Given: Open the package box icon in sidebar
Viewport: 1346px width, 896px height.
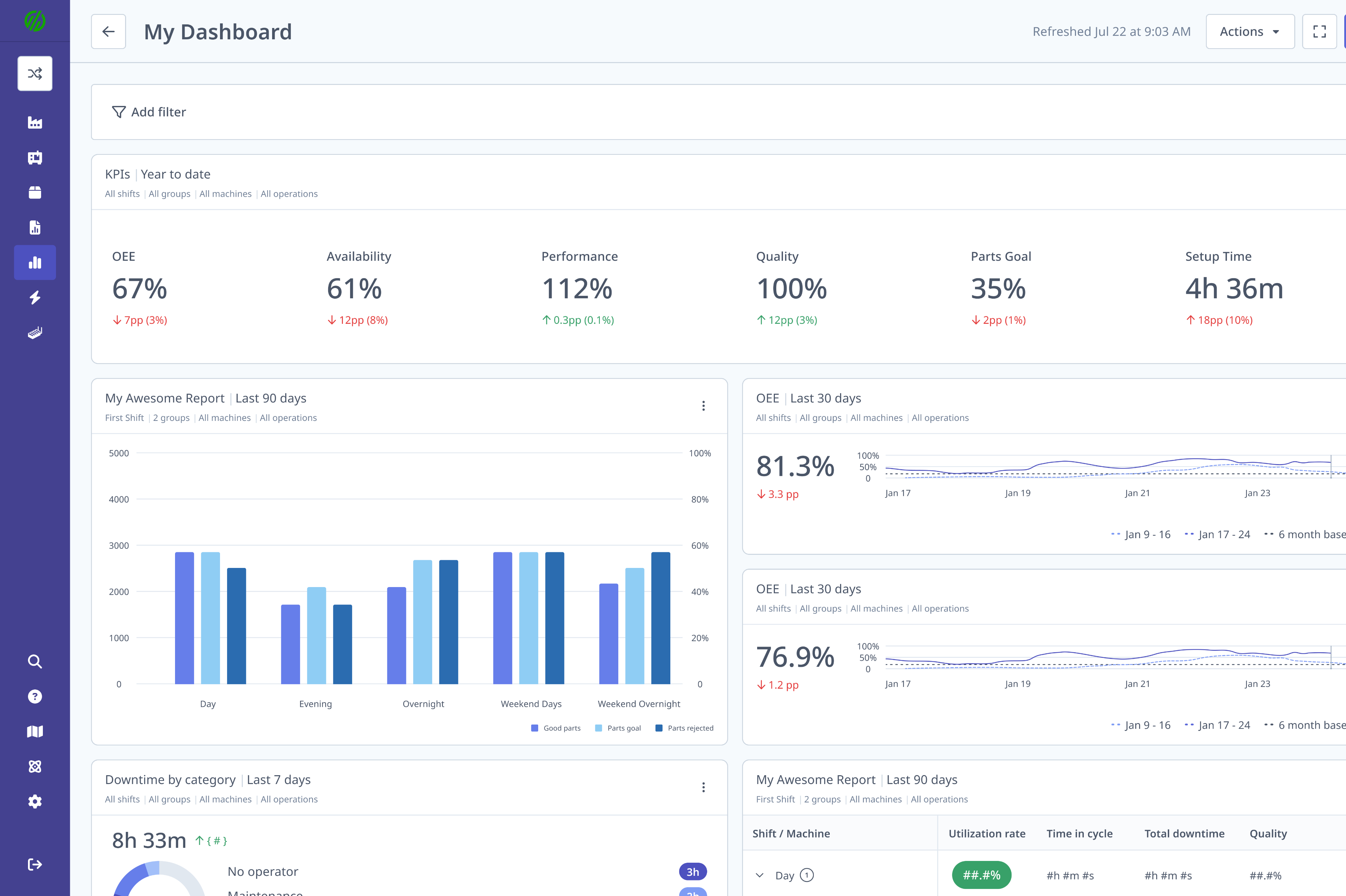Looking at the screenshot, I should 35,193.
